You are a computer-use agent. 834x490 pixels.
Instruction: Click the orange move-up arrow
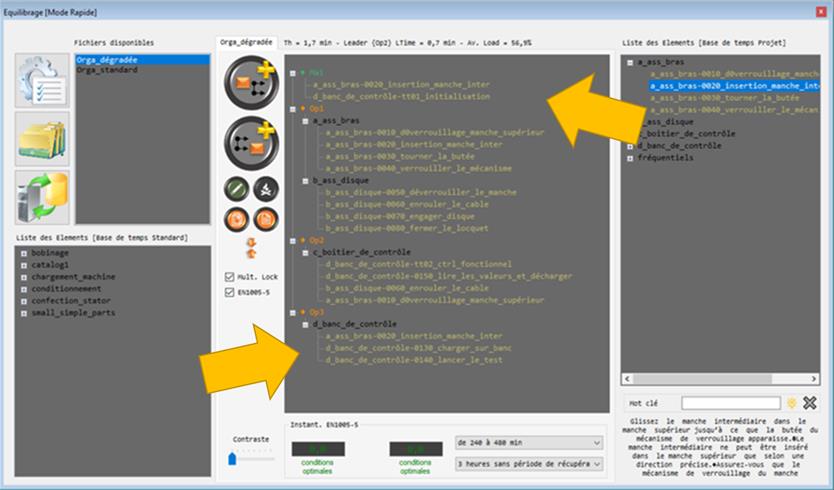[251, 253]
